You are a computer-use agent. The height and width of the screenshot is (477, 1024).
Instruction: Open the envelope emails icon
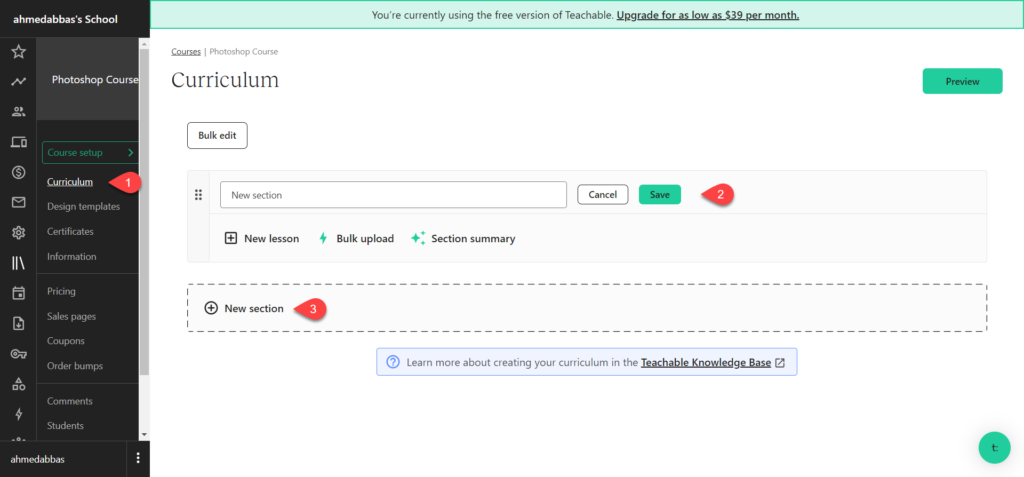click(18, 202)
